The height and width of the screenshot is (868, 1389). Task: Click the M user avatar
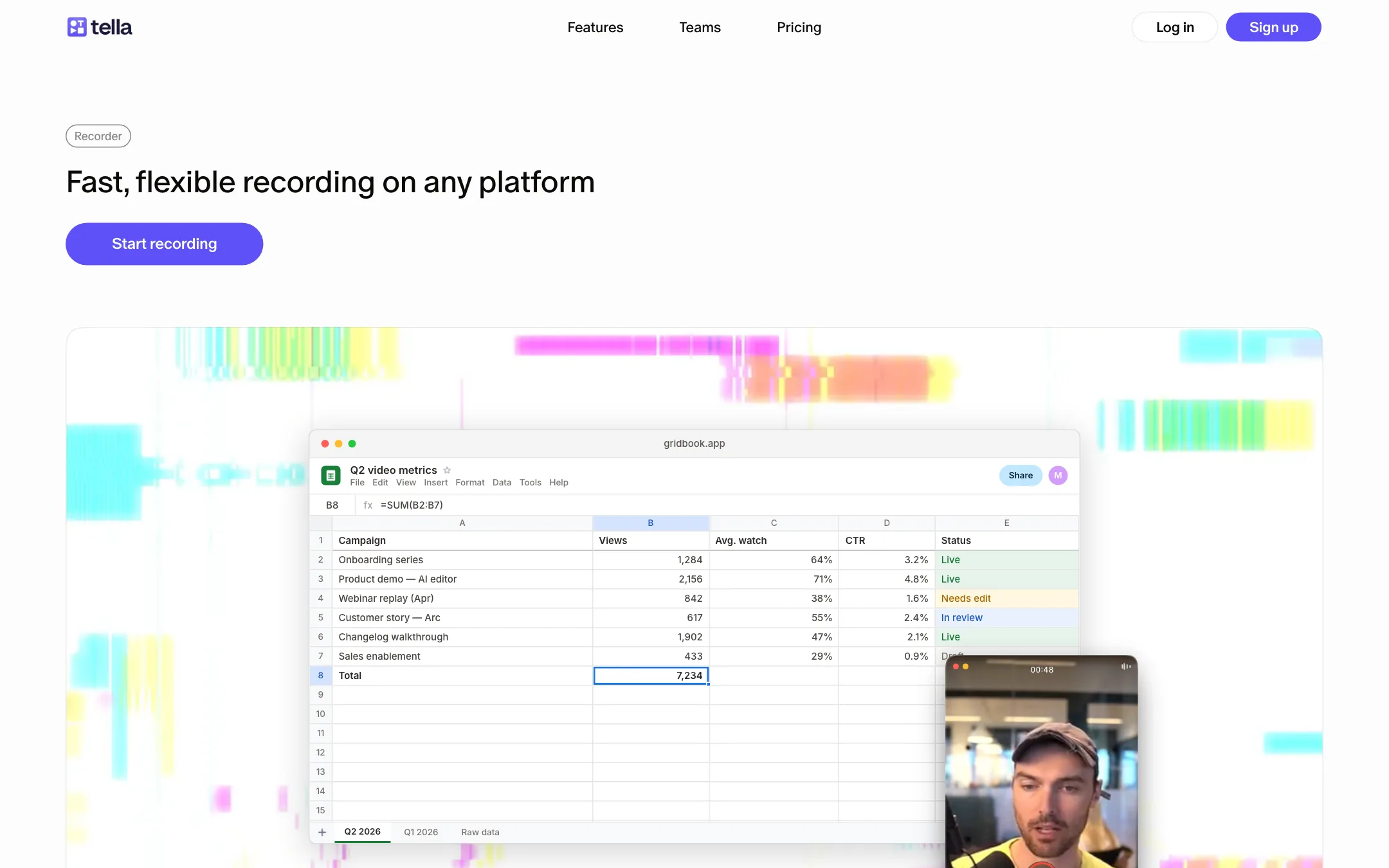click(1058, 475)
